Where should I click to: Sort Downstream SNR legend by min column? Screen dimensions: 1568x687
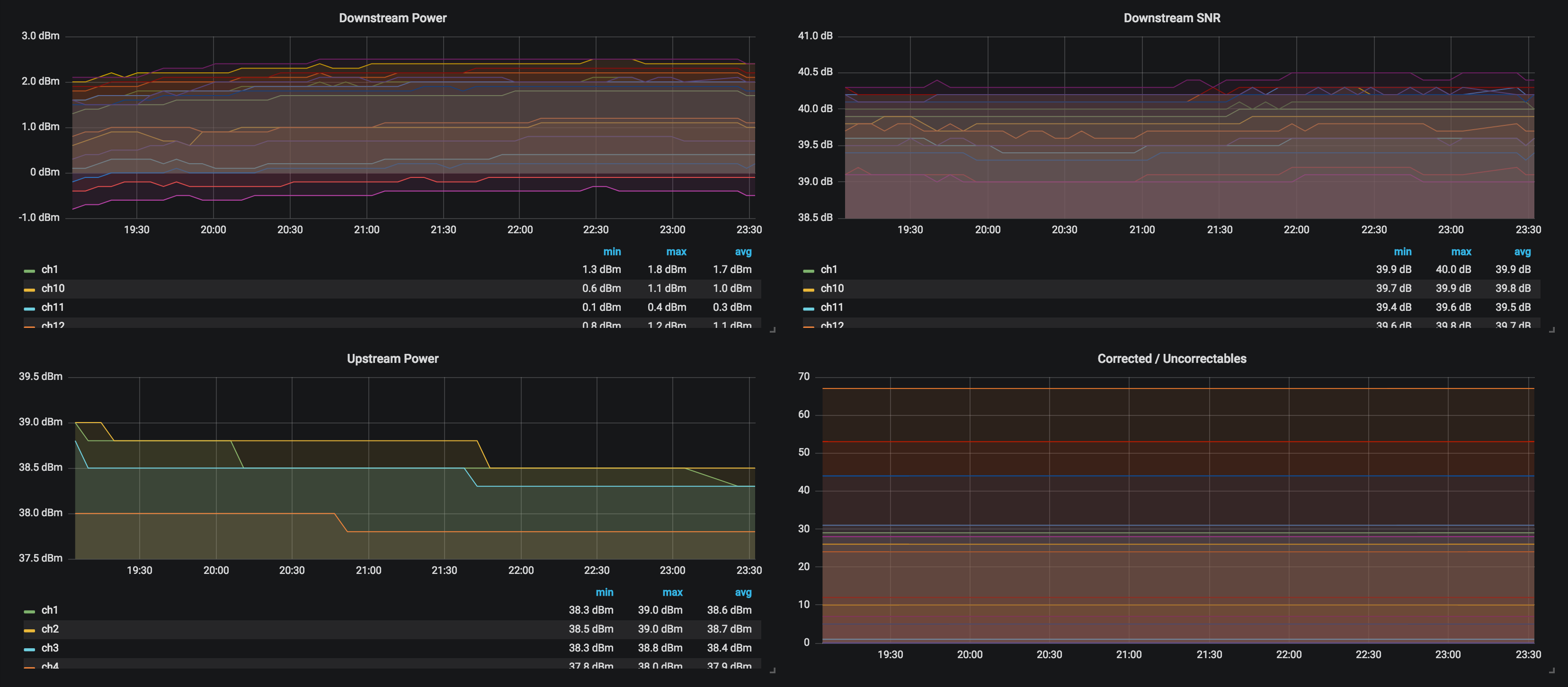[1402, 252]
